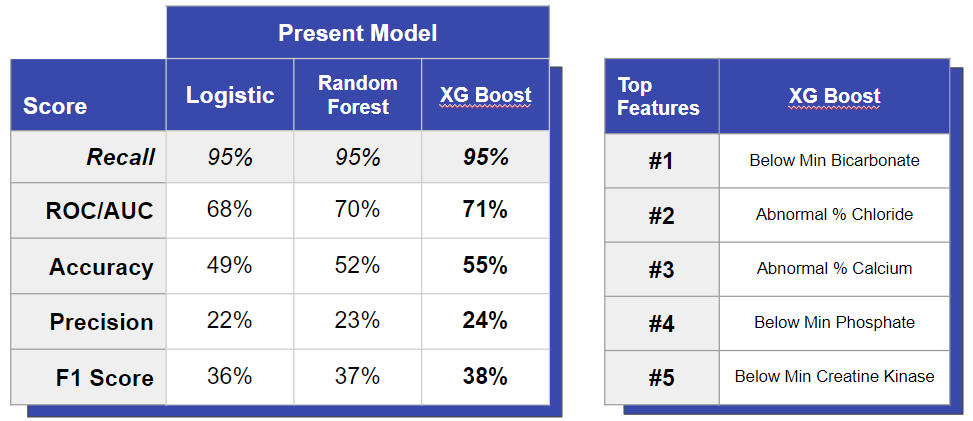Click the Below Min Phosphate cell
This screenshot has width=973, height=421.
pos(834,322)
